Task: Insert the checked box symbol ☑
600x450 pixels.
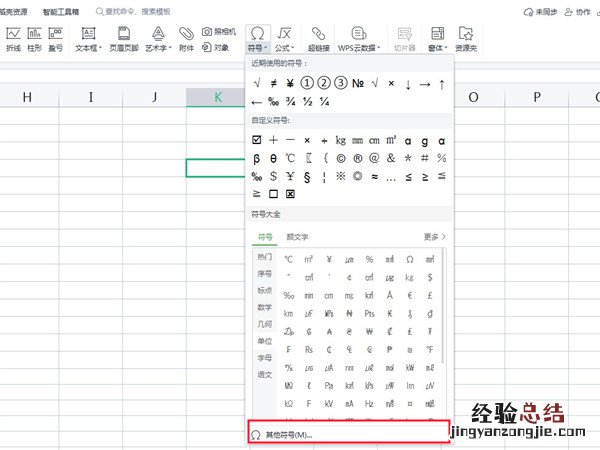Action: coord(257,140)
